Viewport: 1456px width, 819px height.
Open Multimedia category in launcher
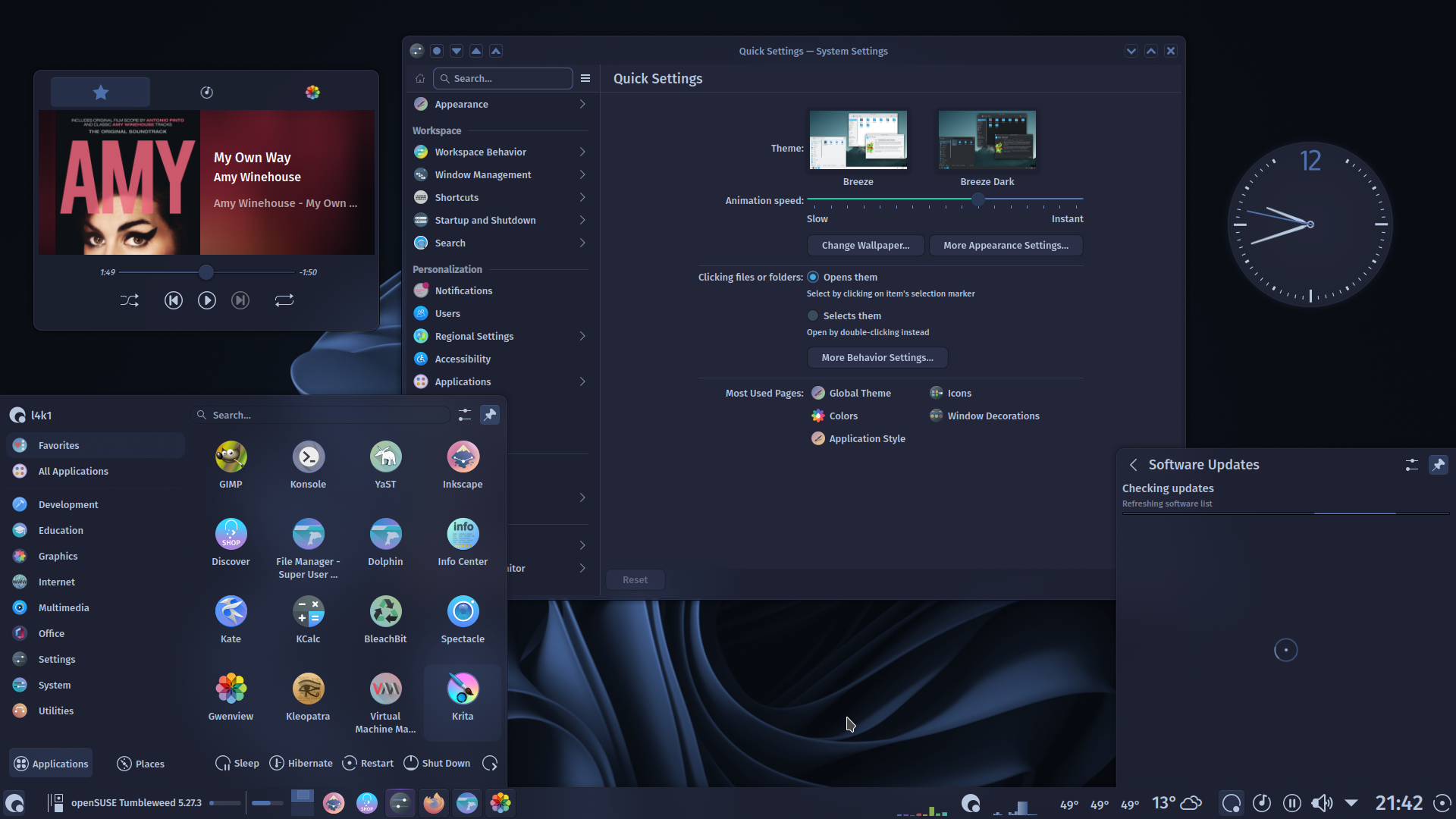coord(96,607)
